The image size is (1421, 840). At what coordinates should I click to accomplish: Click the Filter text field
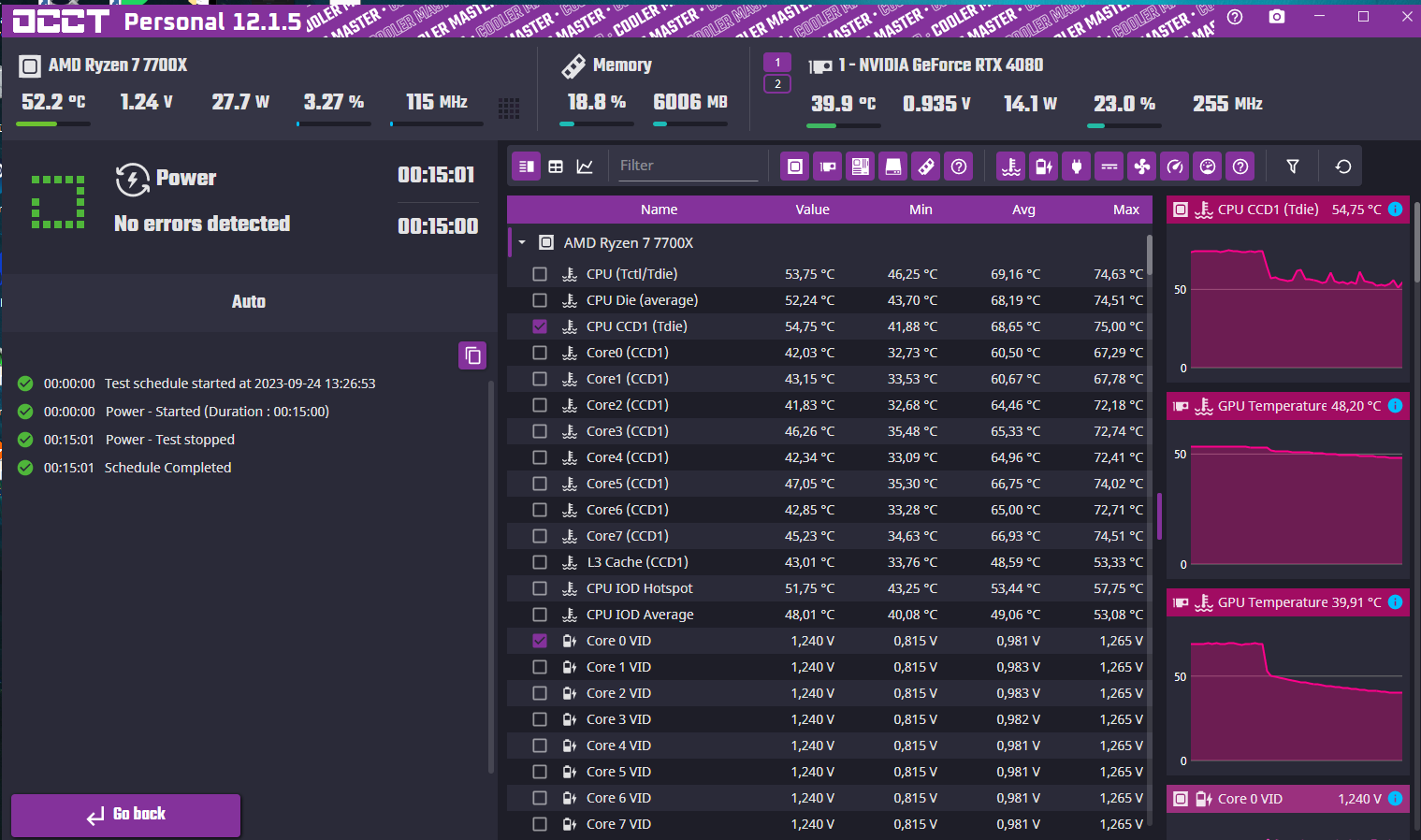(x=688, y=166)
